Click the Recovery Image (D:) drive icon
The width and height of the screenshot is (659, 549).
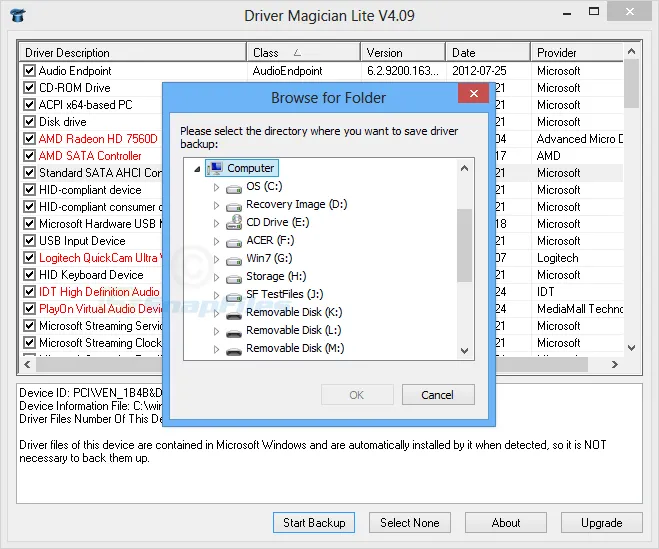point(234,207)
